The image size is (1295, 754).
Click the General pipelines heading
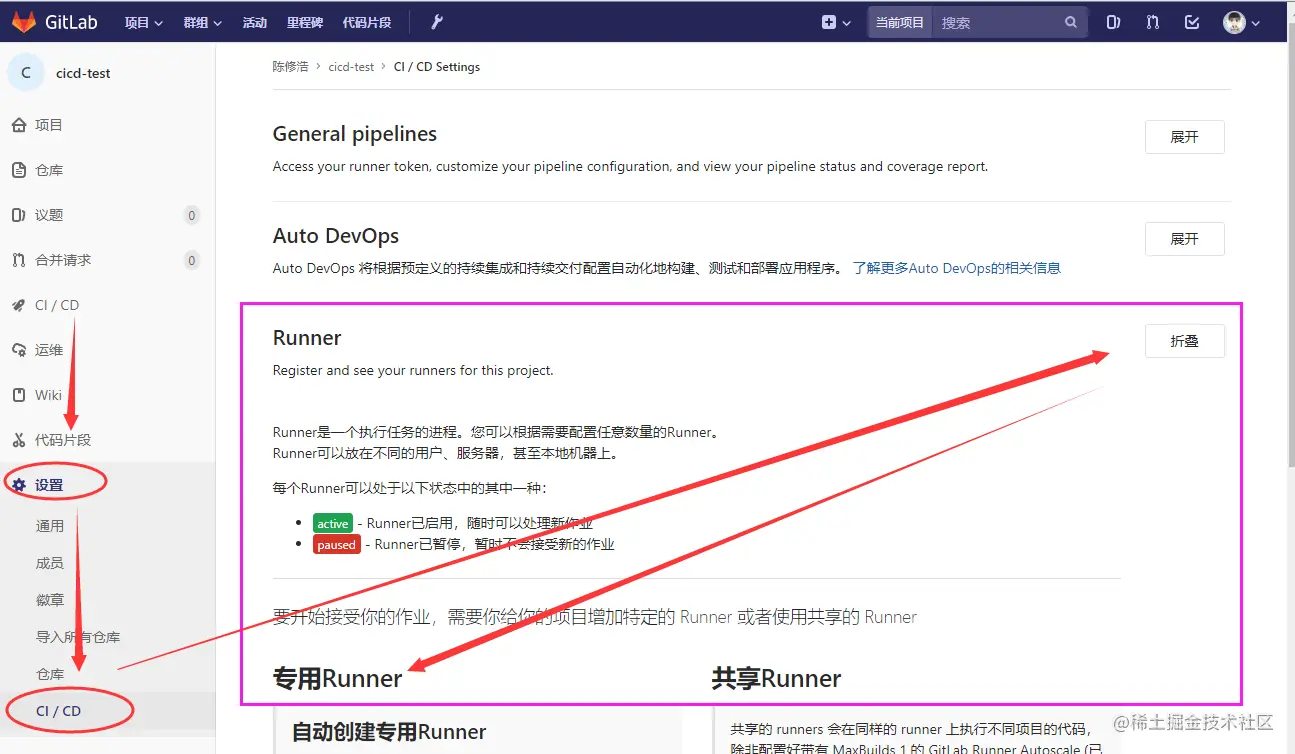[x=355, y=134]
